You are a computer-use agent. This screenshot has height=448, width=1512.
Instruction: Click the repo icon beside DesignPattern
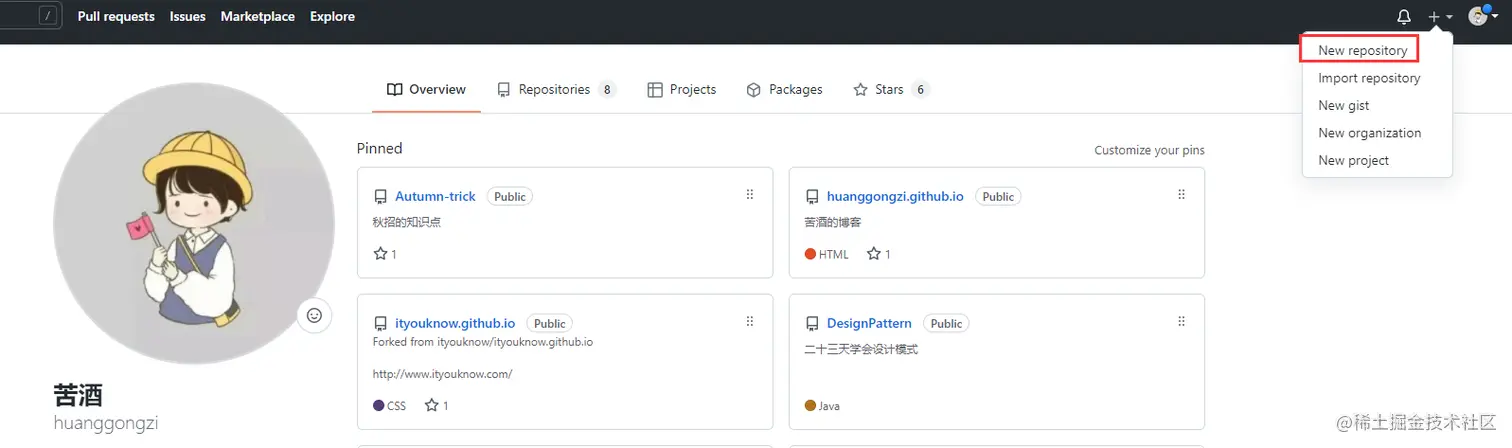click(x=812, y=324)
